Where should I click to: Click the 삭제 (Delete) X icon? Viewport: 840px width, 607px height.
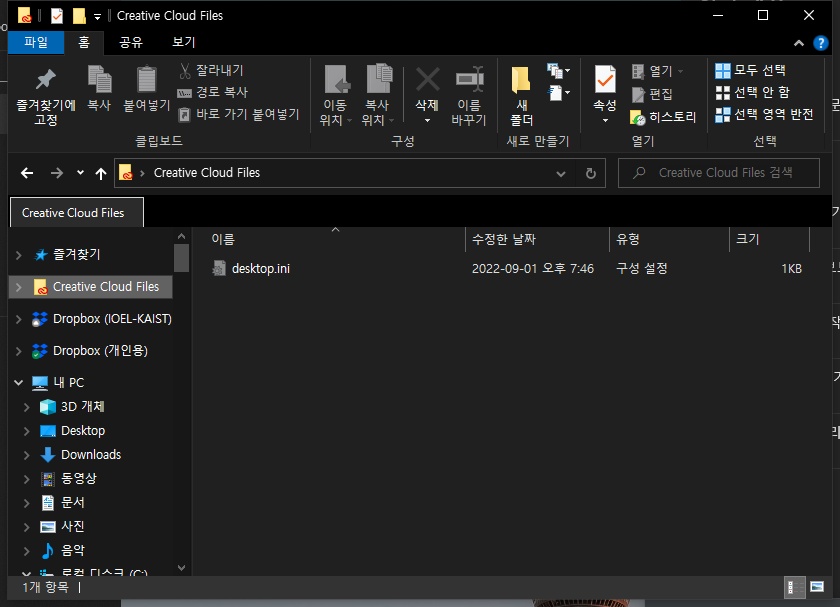428,80
